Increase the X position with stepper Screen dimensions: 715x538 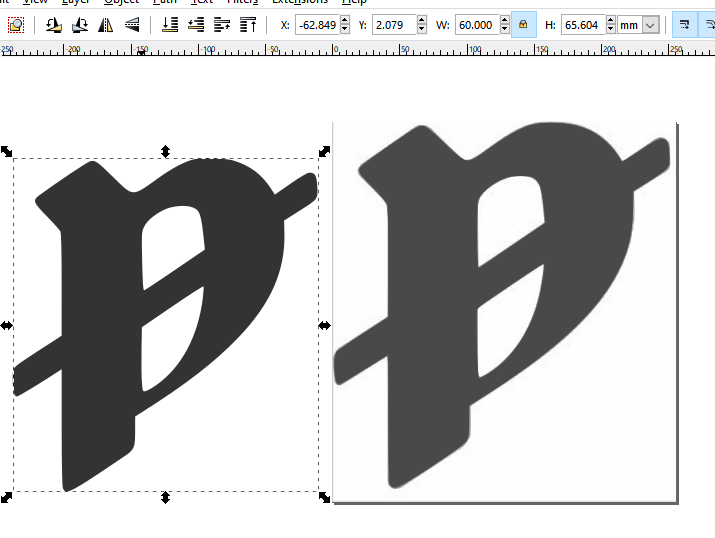coord(345,20)
